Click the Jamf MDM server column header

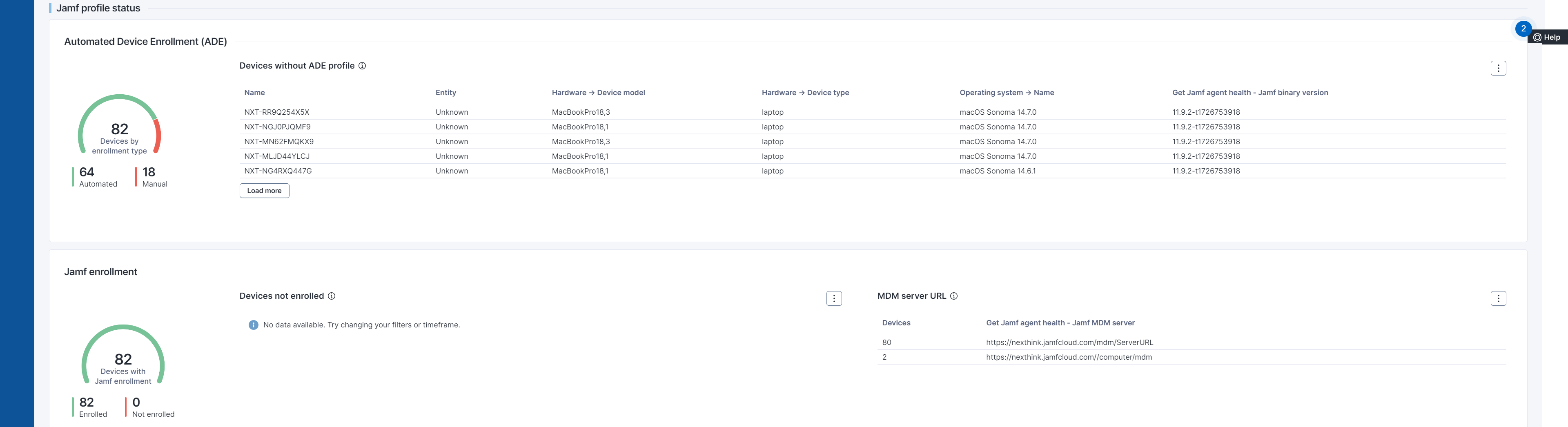1060,323
